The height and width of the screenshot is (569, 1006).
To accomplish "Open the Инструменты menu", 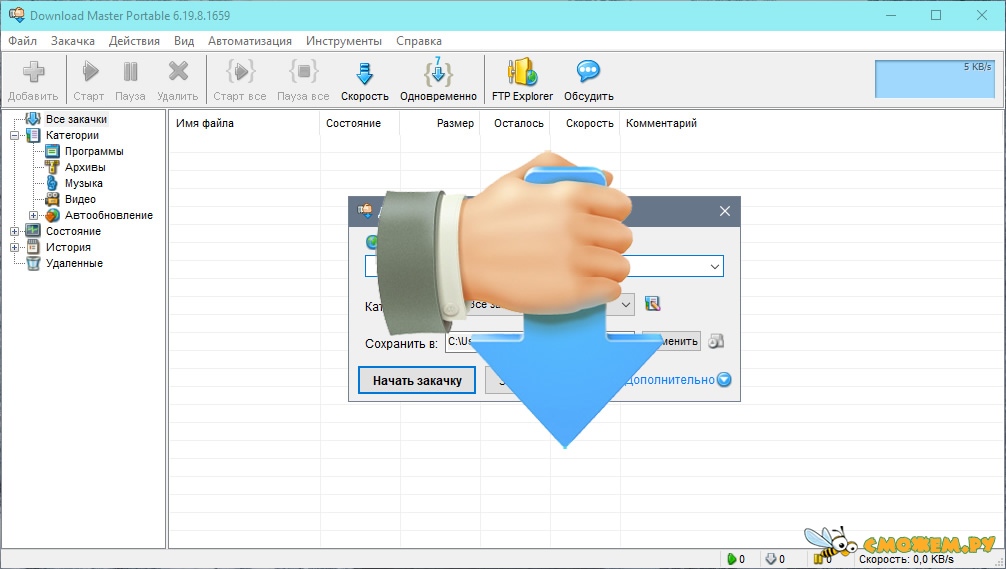I will click(x=343, y=41).
